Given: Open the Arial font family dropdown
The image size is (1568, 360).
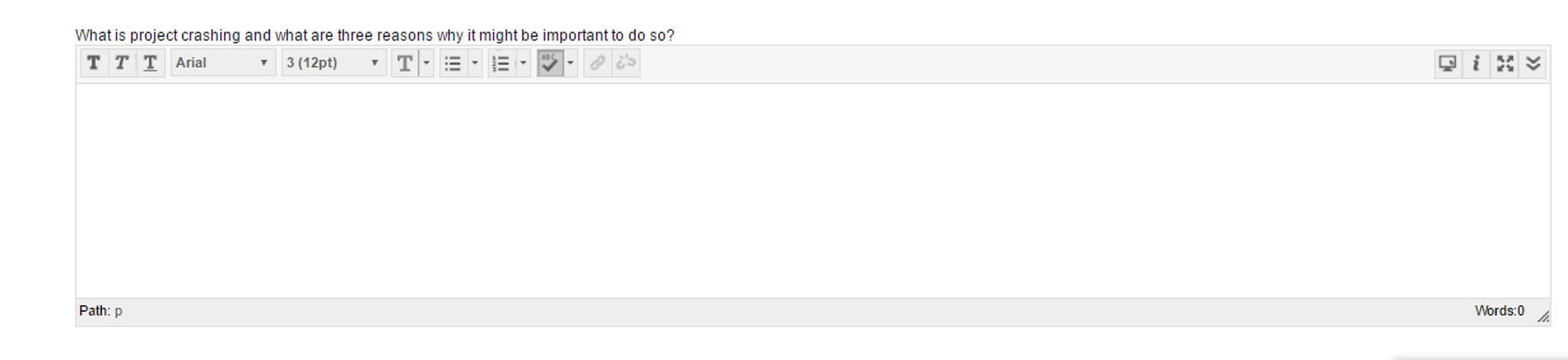Looking at the screenshot, I should pyautogui.click(x=222, y=63).
